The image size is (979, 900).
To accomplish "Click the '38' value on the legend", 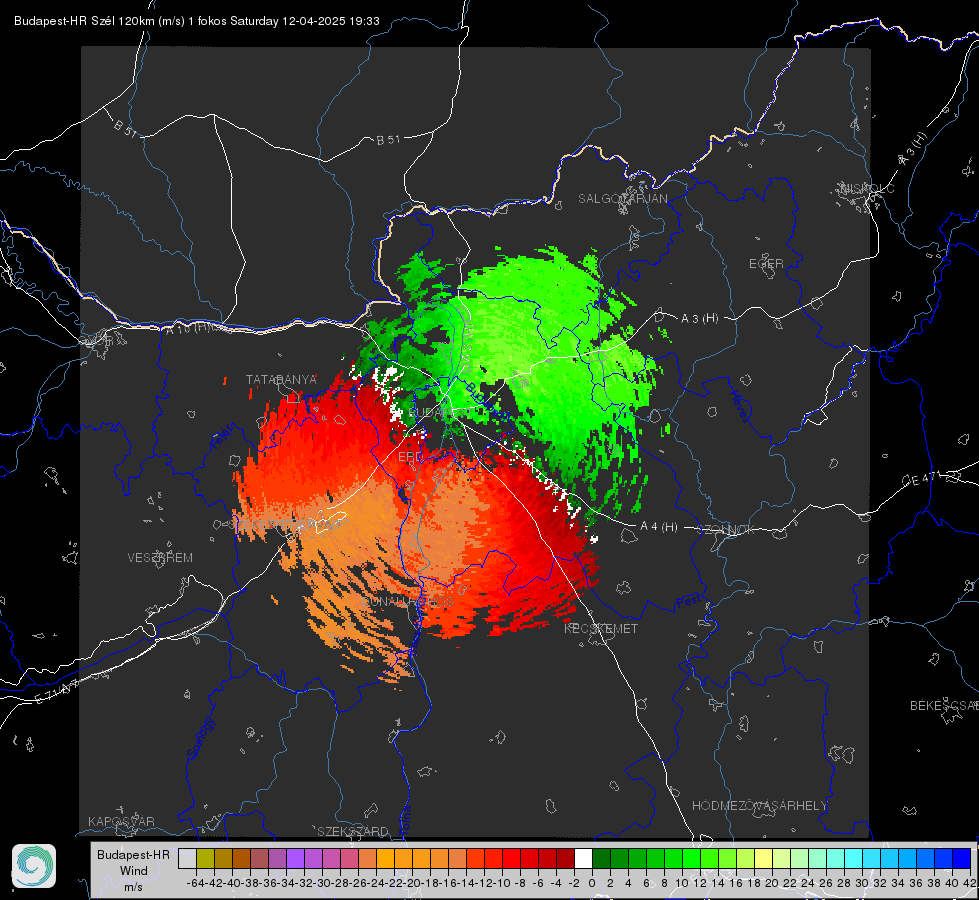I will [933, 883].
